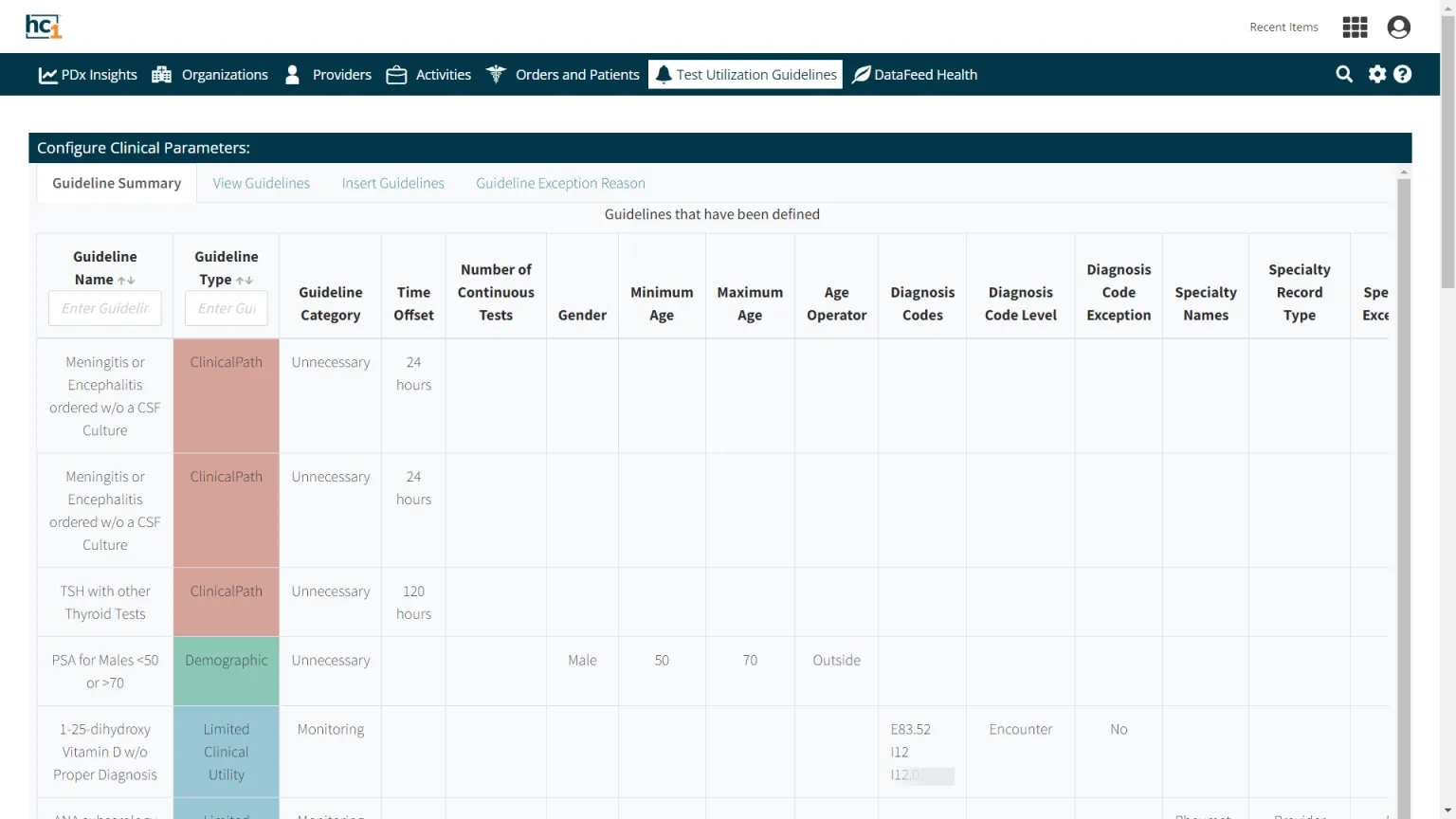
Task: Open the search magnifier icon
Action: coord(1344,74)
